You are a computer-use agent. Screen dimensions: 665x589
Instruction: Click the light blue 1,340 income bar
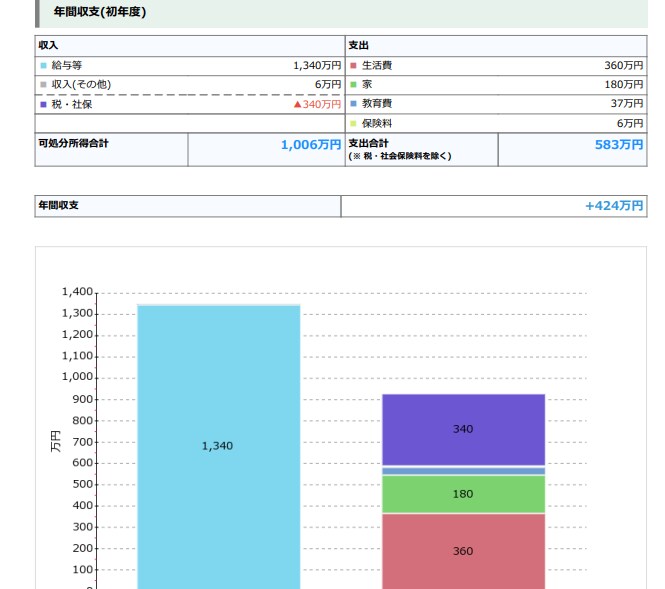[219, 447]
